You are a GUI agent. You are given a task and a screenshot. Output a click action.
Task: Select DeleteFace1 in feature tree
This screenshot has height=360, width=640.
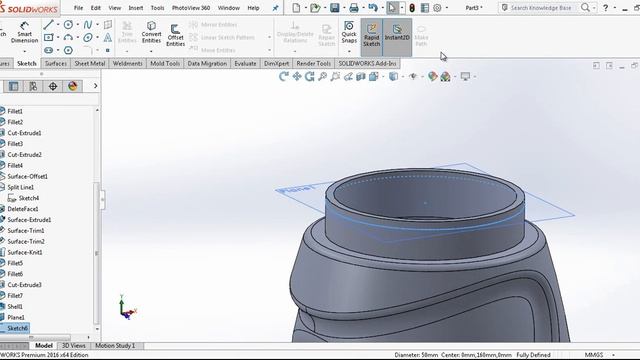click(x=23, y=209)
